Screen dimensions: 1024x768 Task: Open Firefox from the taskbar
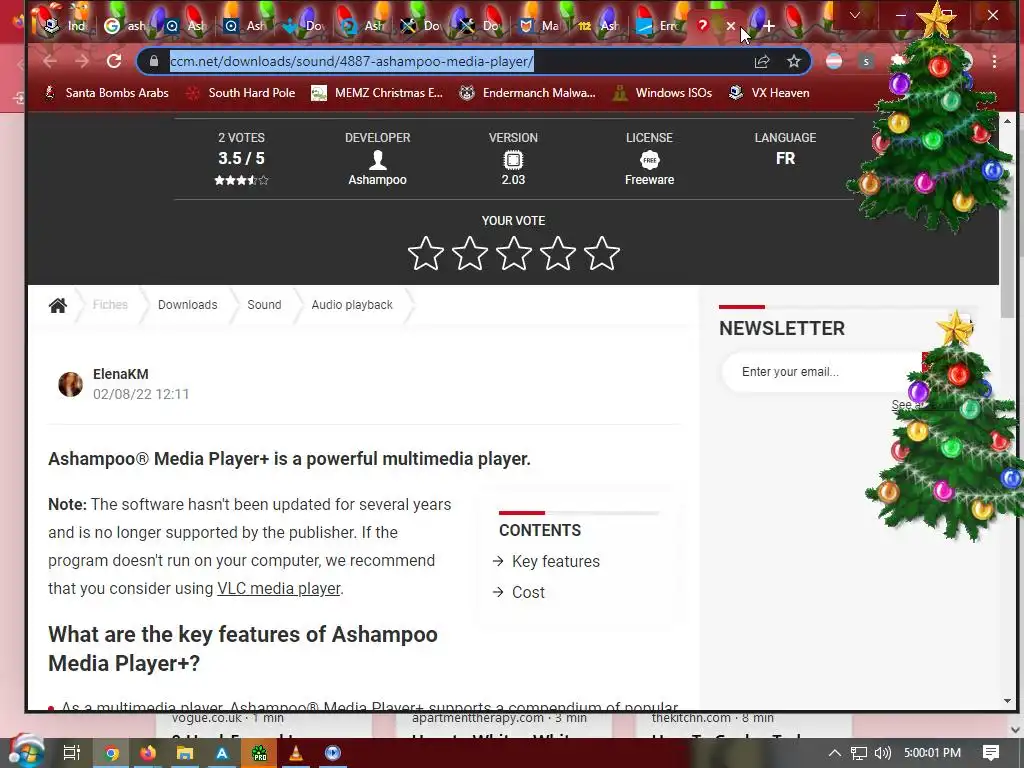[x=148, y=753]
